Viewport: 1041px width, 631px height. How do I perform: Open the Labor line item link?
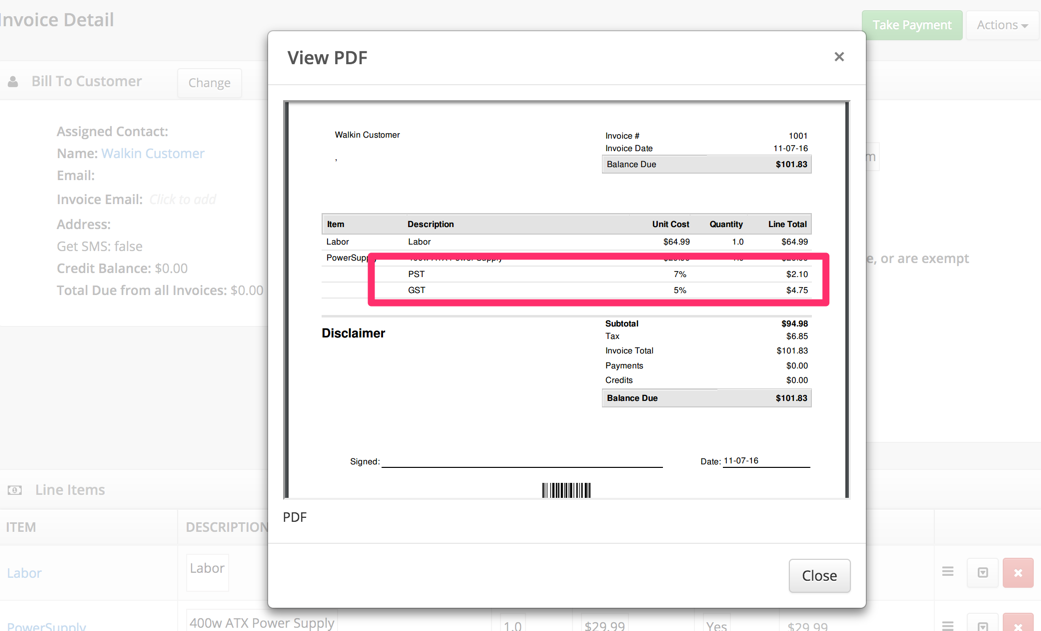coord(24,573)
